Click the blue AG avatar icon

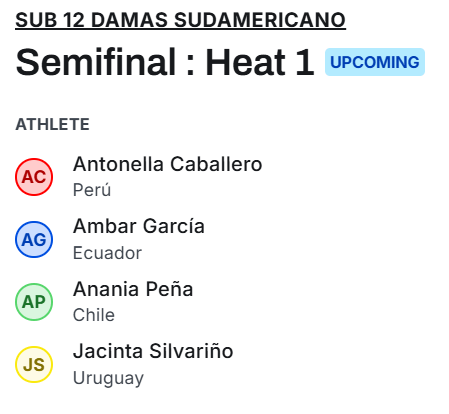(x=34, y=239)
